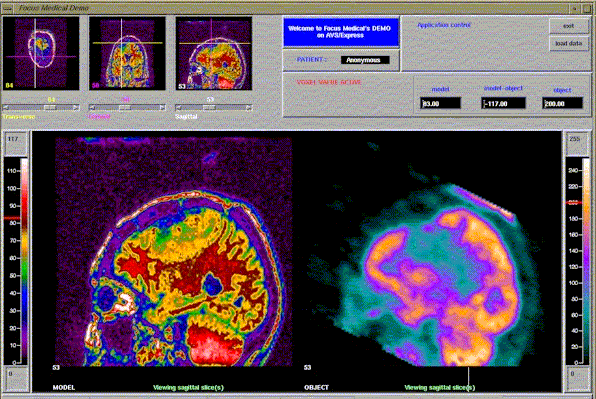Click right arrow of Coronal slice scrollbar

[163, 108]
